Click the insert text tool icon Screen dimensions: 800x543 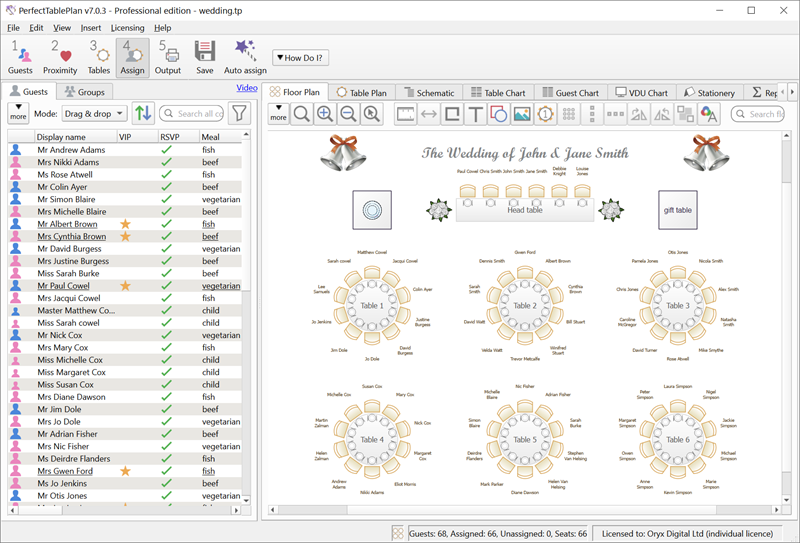pyautogui.click(x=476, y=114)
